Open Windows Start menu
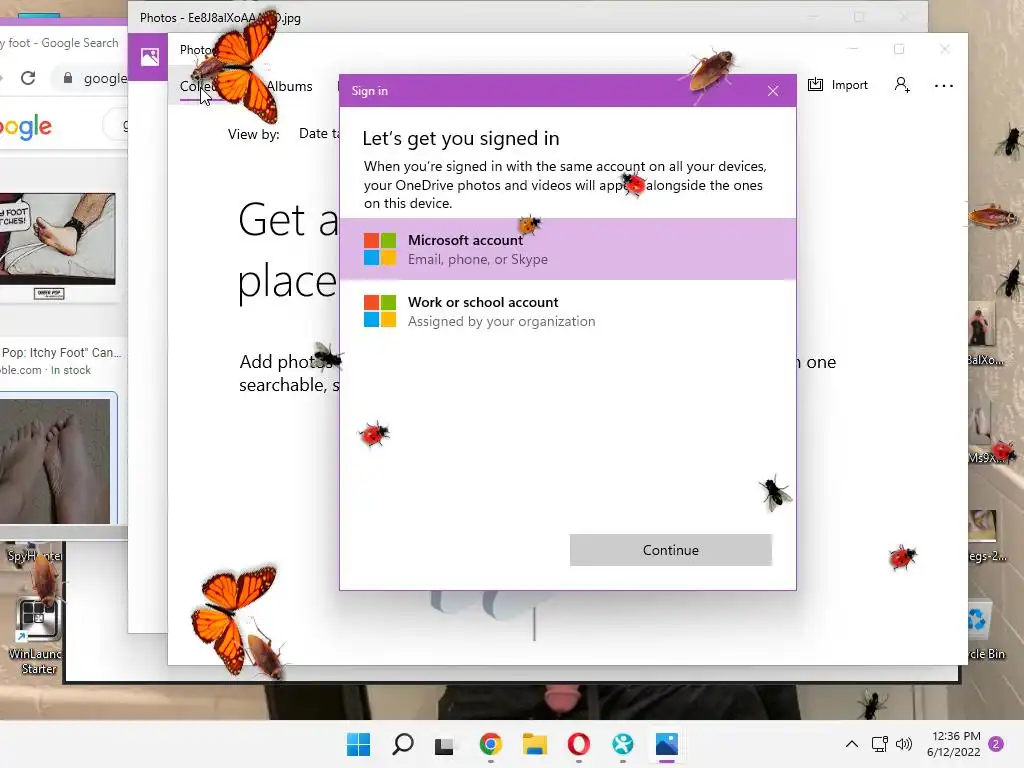Viewport: 1024px width, 768px height. (358, 744)
